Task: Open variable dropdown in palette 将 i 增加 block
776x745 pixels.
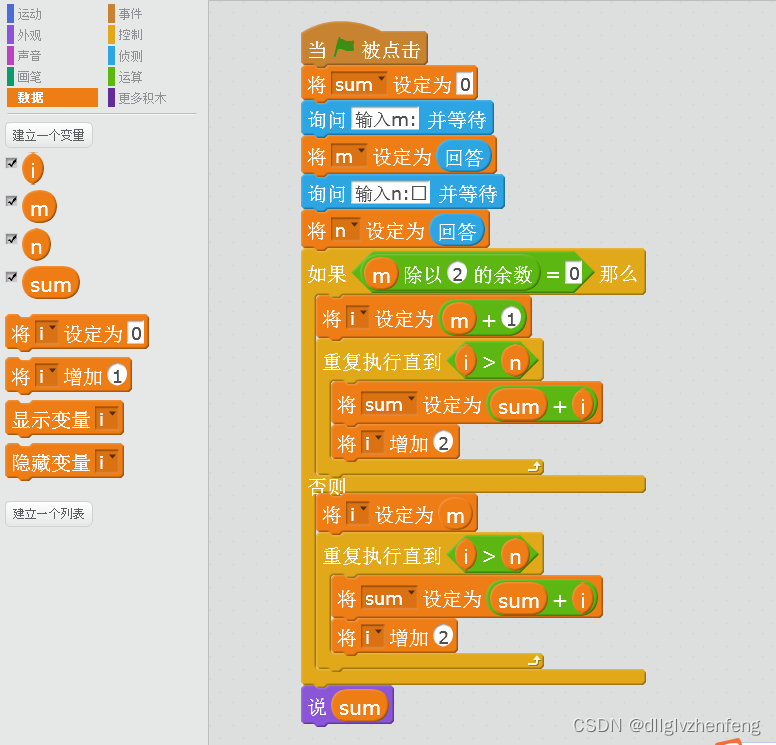Action: pos(47,376)
